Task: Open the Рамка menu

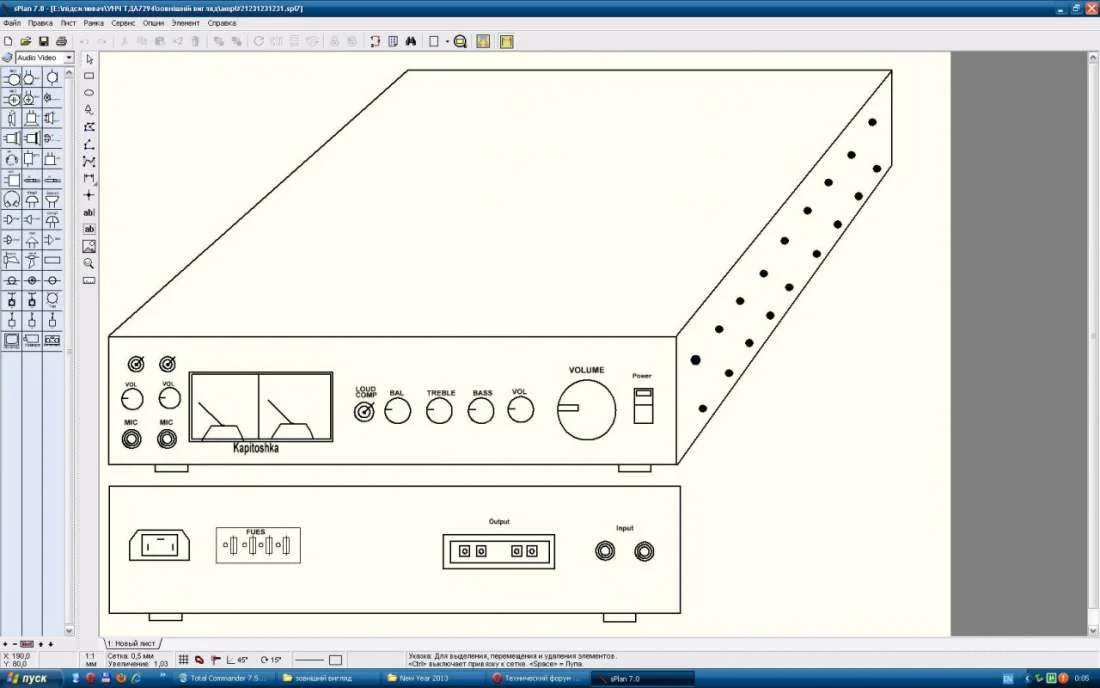Action: click(x=93, y=23)
